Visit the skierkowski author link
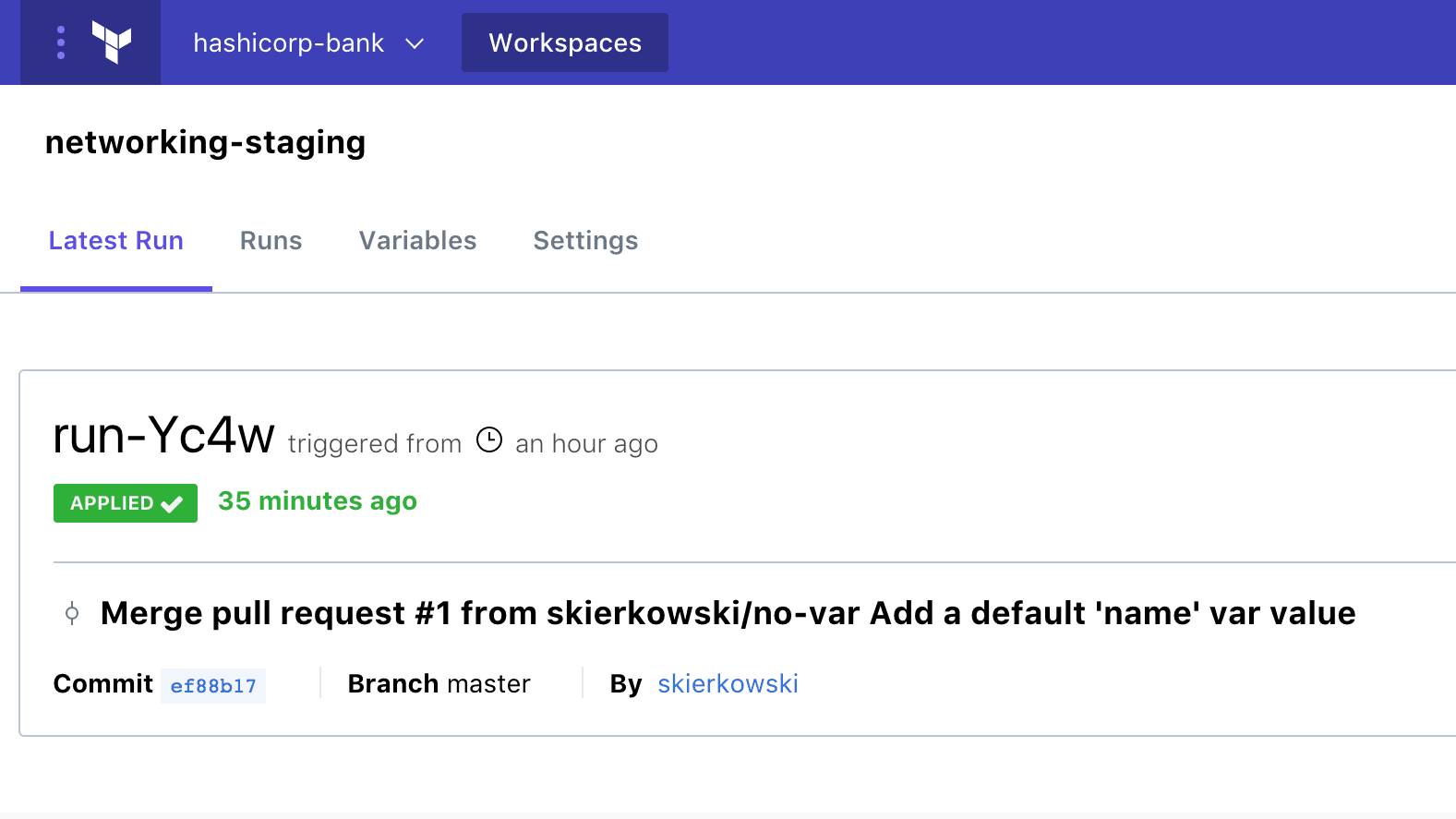The height and width of the screenshot is (819, 1456). [x=728, y=684]
